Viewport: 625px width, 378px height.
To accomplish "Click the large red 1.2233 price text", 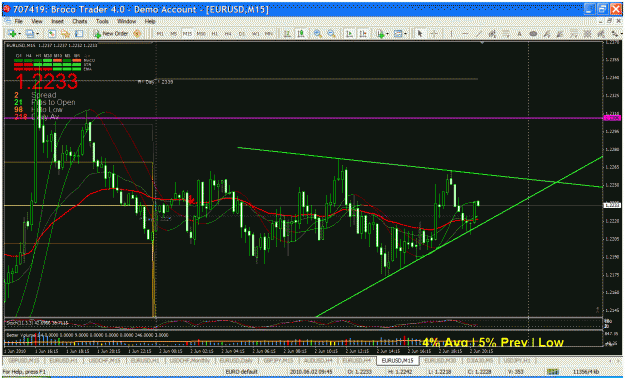I will click(x=47, y=82).
